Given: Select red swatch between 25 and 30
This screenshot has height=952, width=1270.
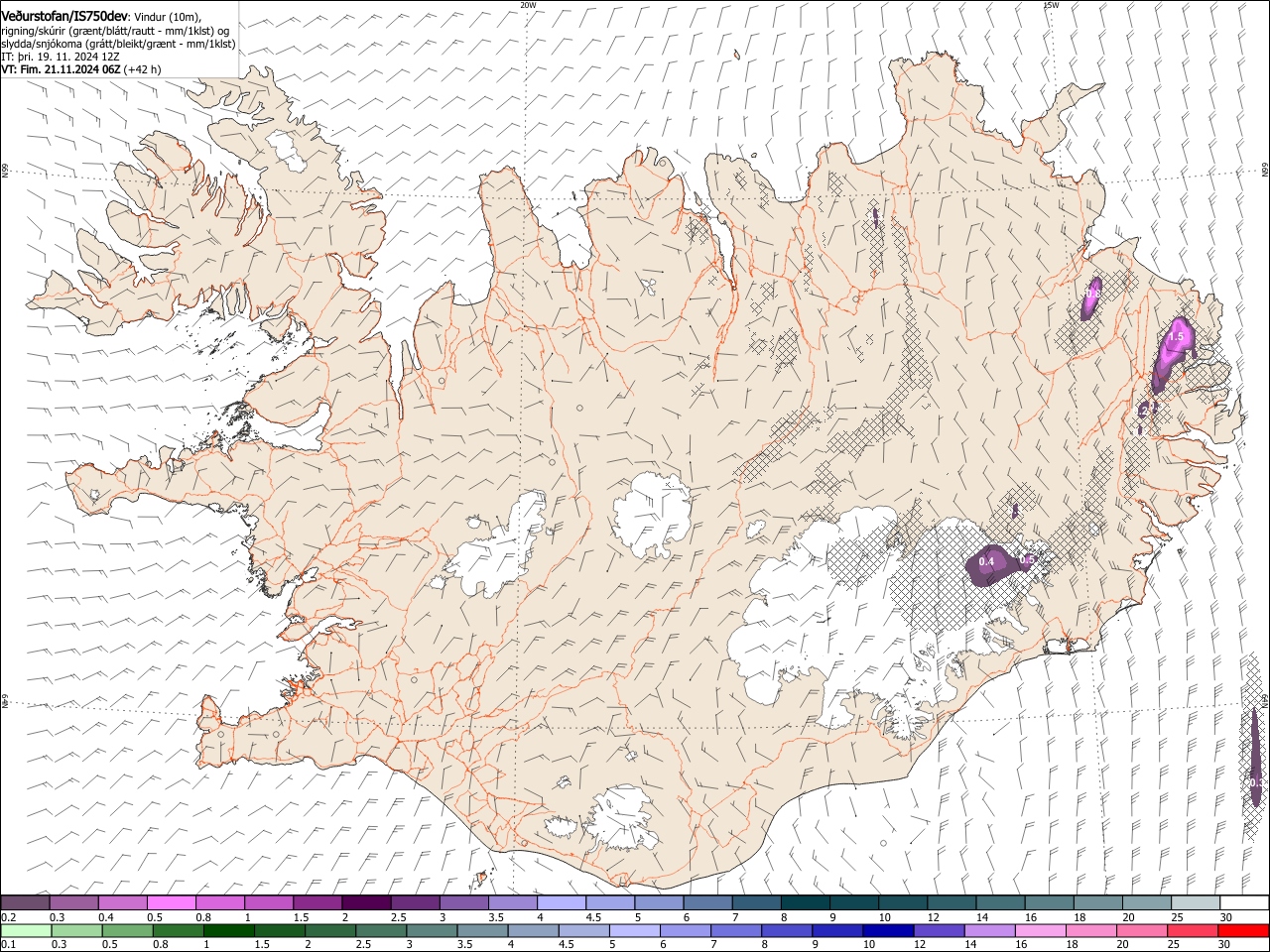Looking at the screenshot, I should point(1193,931).
